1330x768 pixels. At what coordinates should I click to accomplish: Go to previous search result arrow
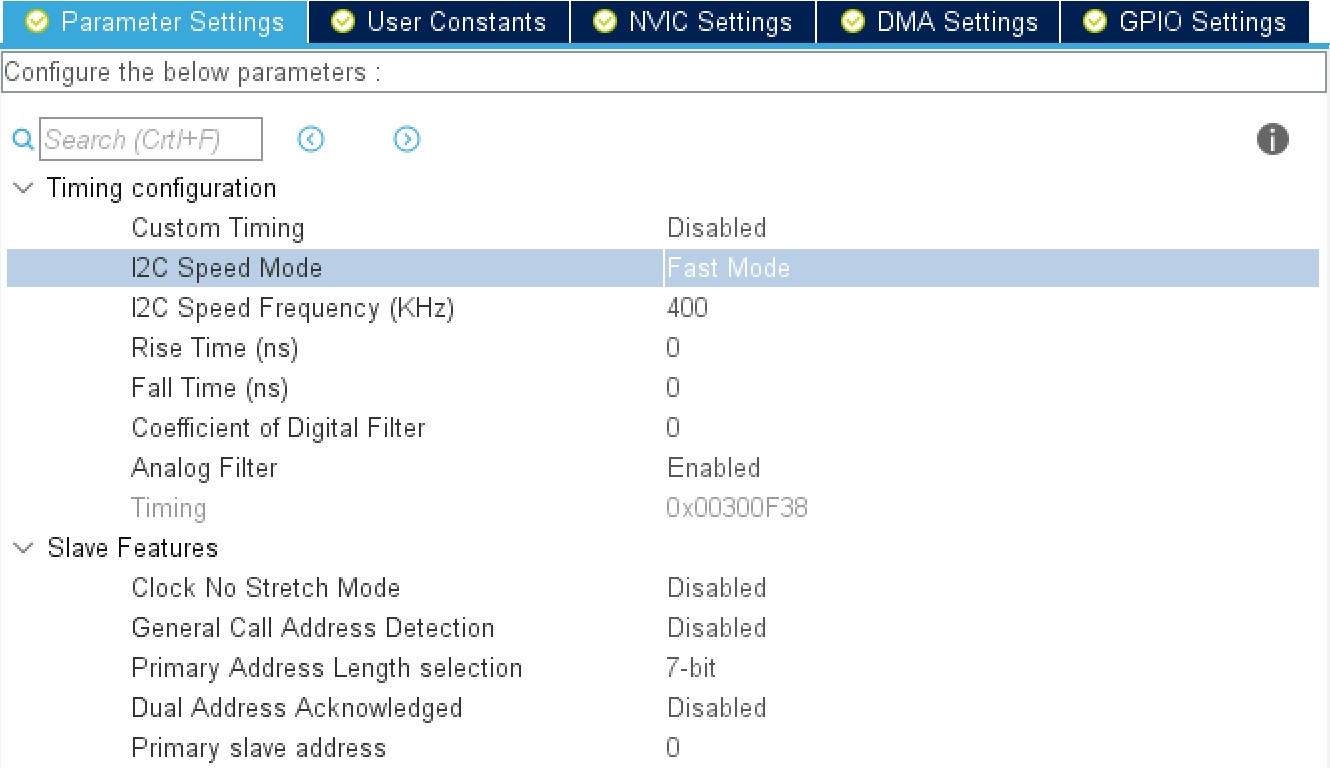[311, 140]
